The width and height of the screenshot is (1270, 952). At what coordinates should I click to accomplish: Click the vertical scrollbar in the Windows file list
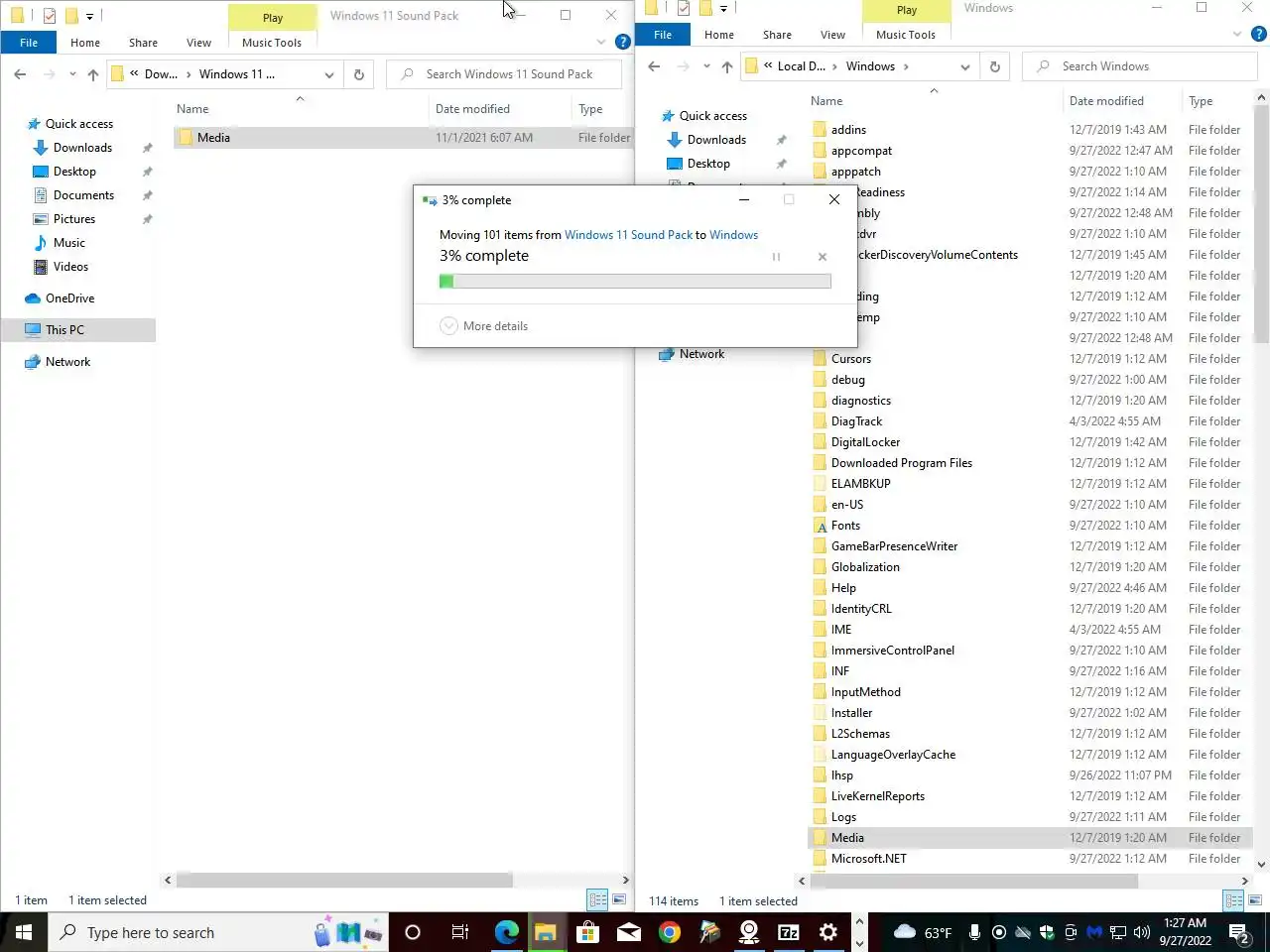1262,225
